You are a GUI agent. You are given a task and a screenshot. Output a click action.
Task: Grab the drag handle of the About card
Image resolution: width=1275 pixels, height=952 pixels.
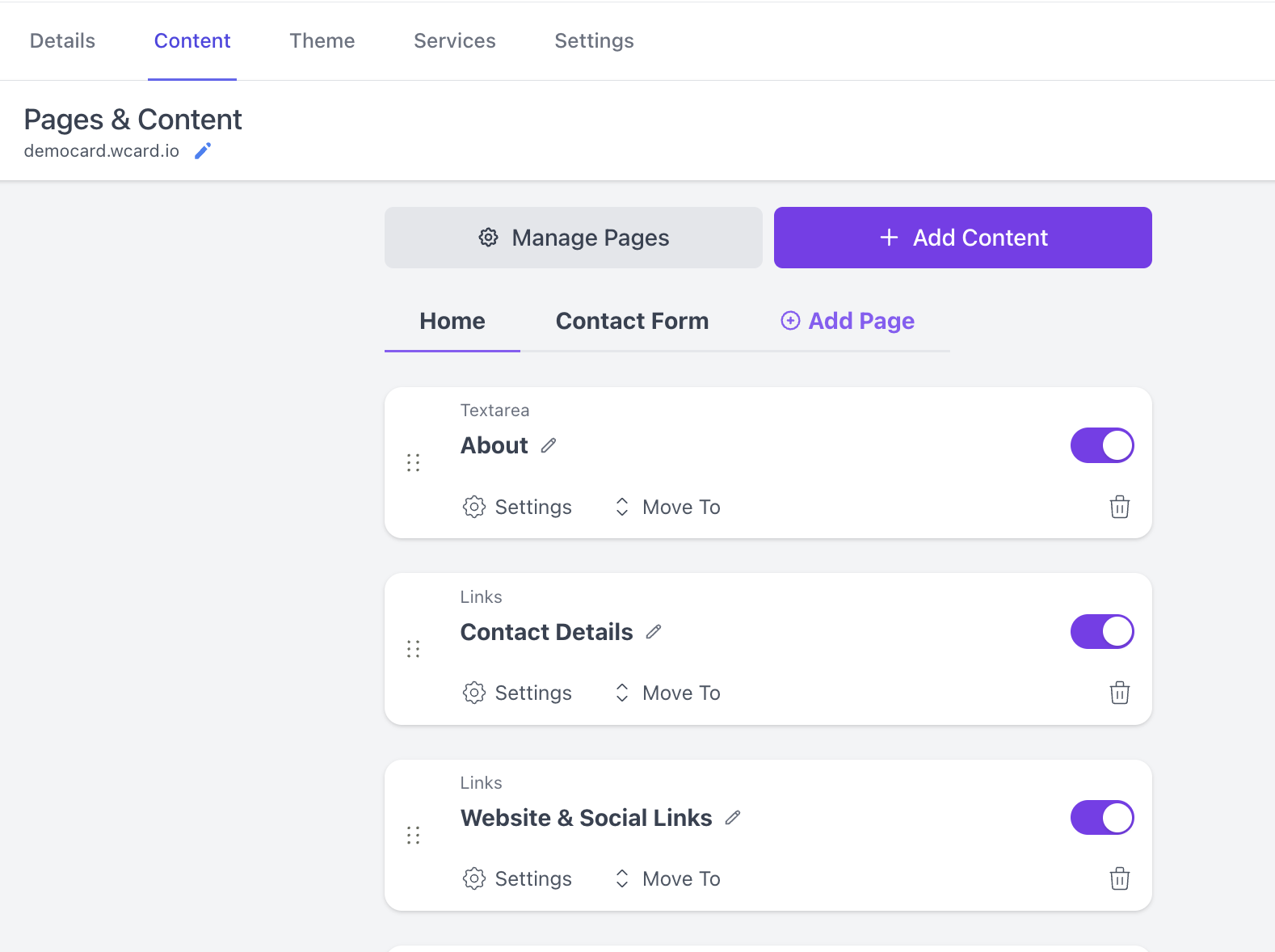[414, 463]
